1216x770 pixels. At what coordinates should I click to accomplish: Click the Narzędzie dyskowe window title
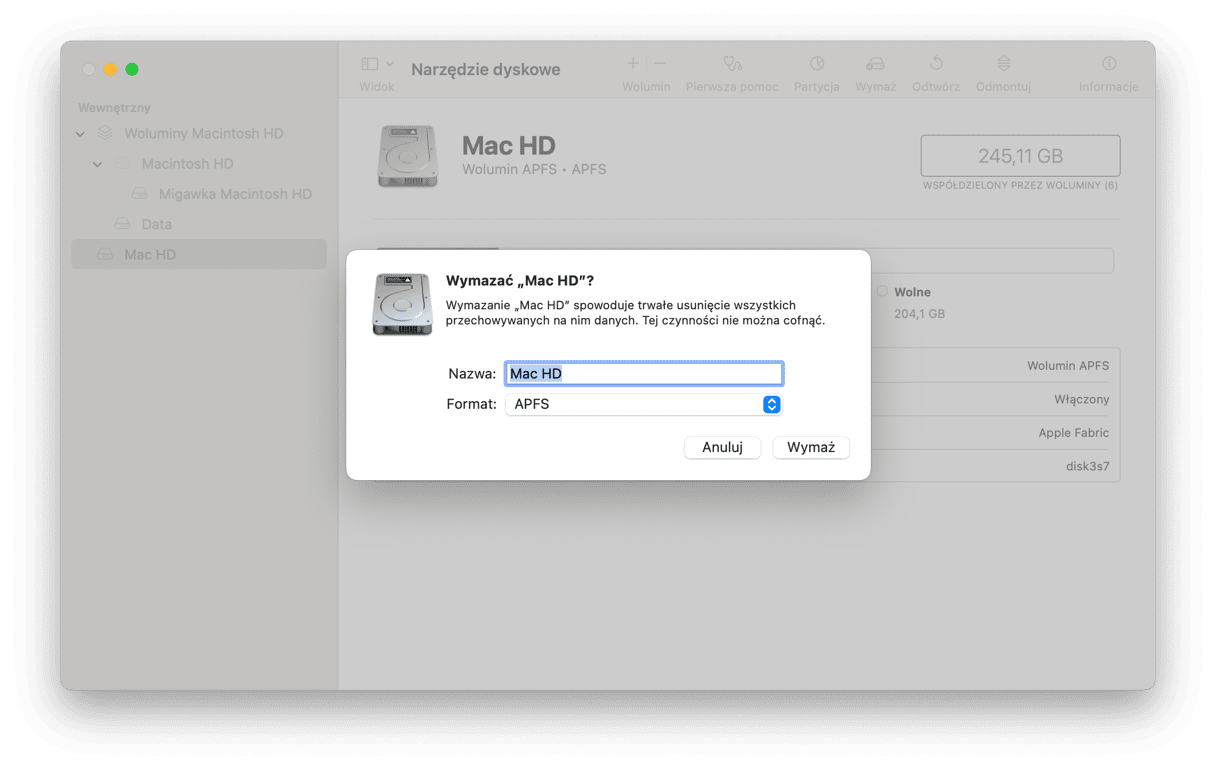(x=485, y=69)
